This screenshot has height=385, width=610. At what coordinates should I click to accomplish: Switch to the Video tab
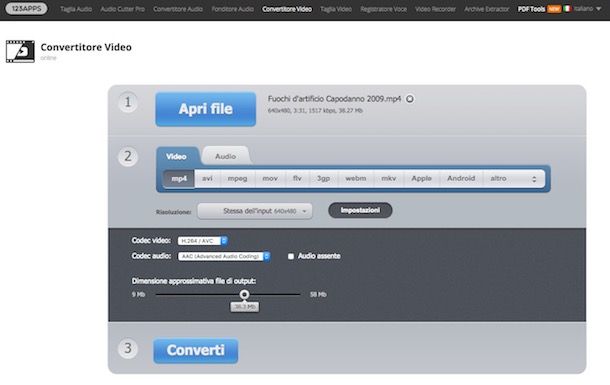[177, 157]
